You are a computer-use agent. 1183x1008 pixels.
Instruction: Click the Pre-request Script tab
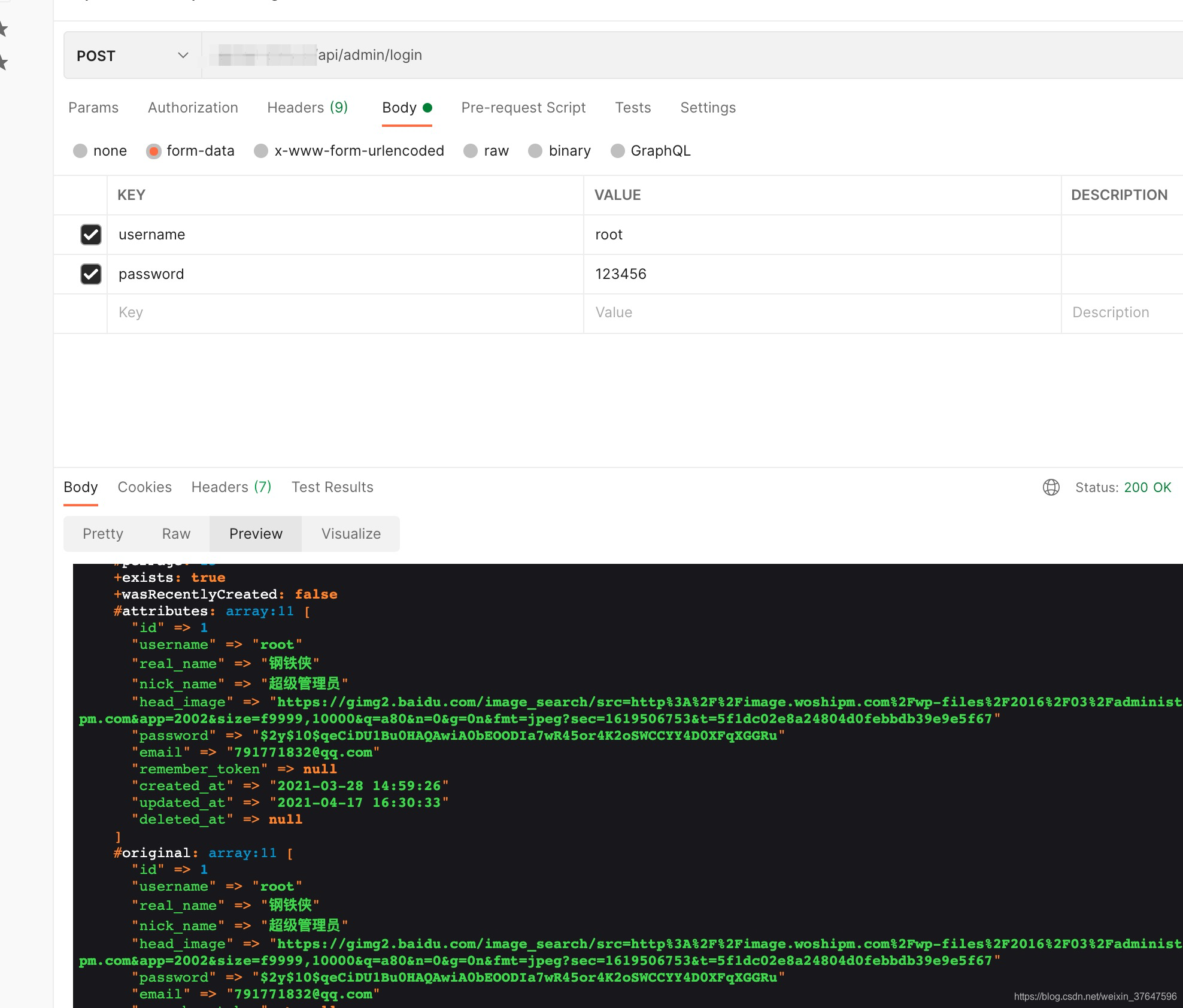point(523,107)
